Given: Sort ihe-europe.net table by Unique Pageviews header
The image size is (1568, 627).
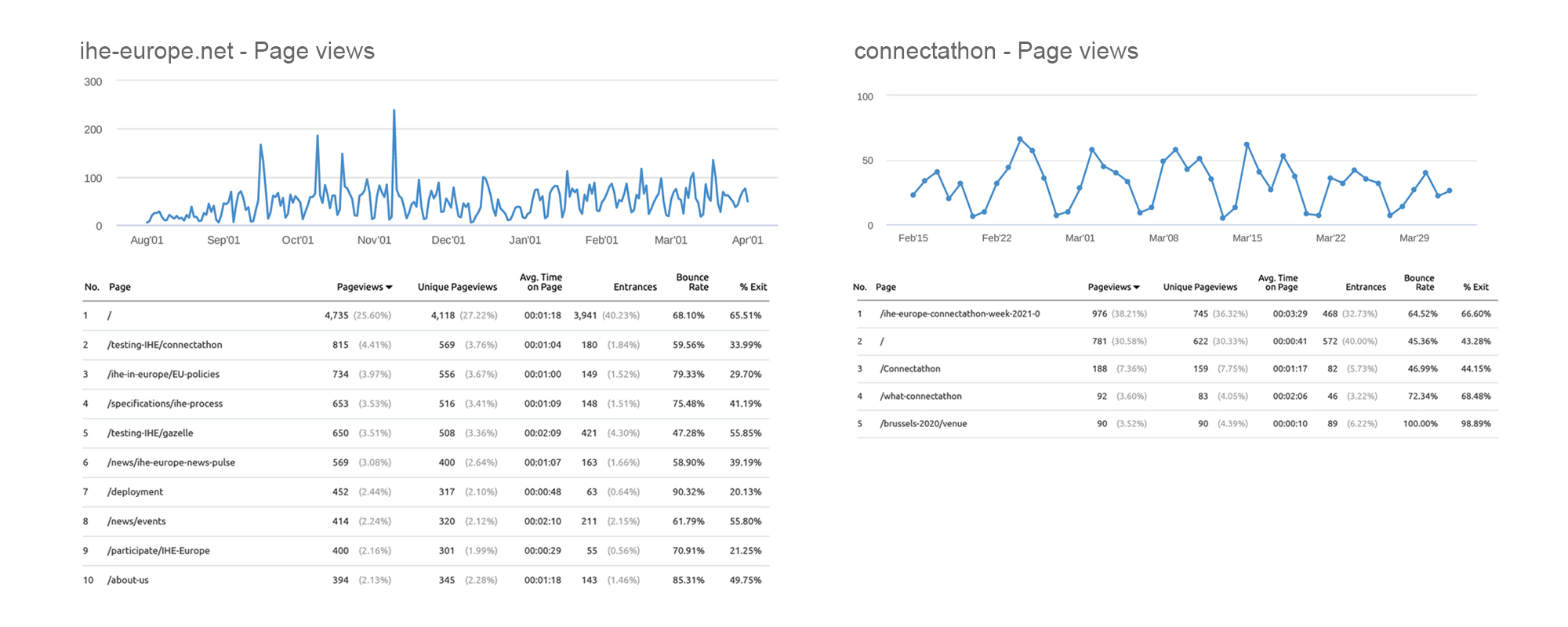Looking at the screenshot, I should tap(457, 288).
